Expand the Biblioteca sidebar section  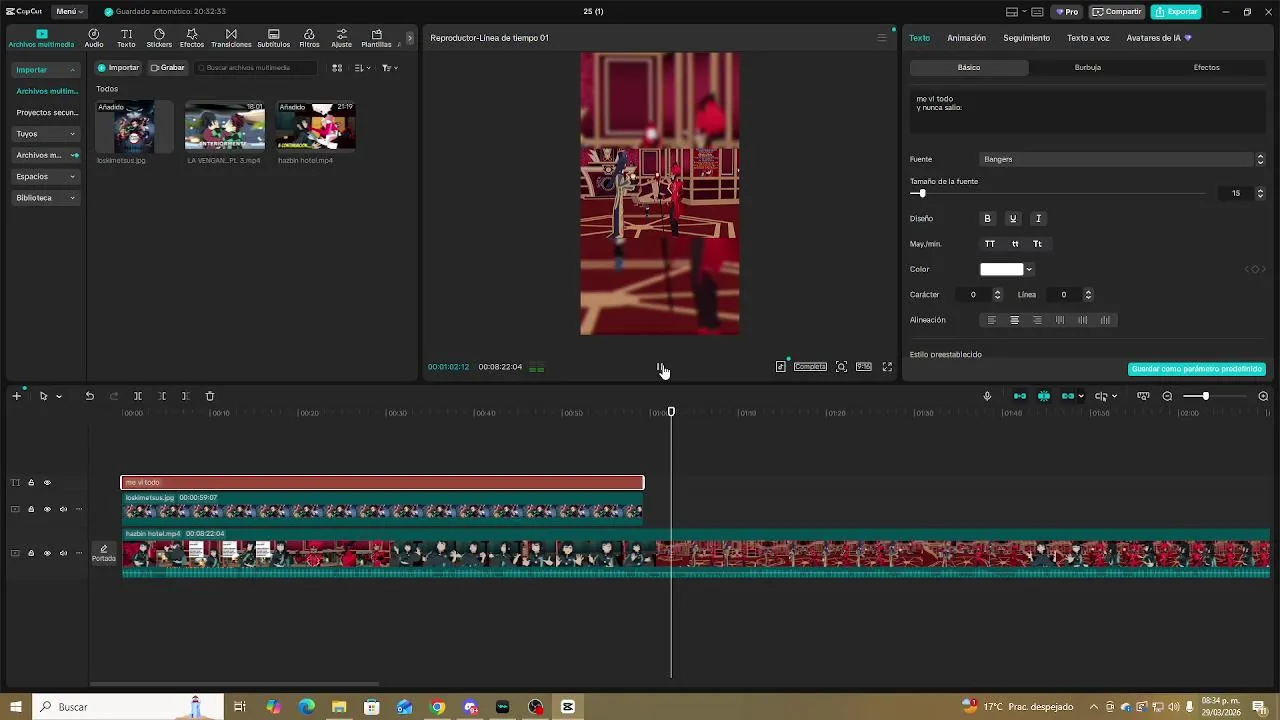(x=46, y=198)
